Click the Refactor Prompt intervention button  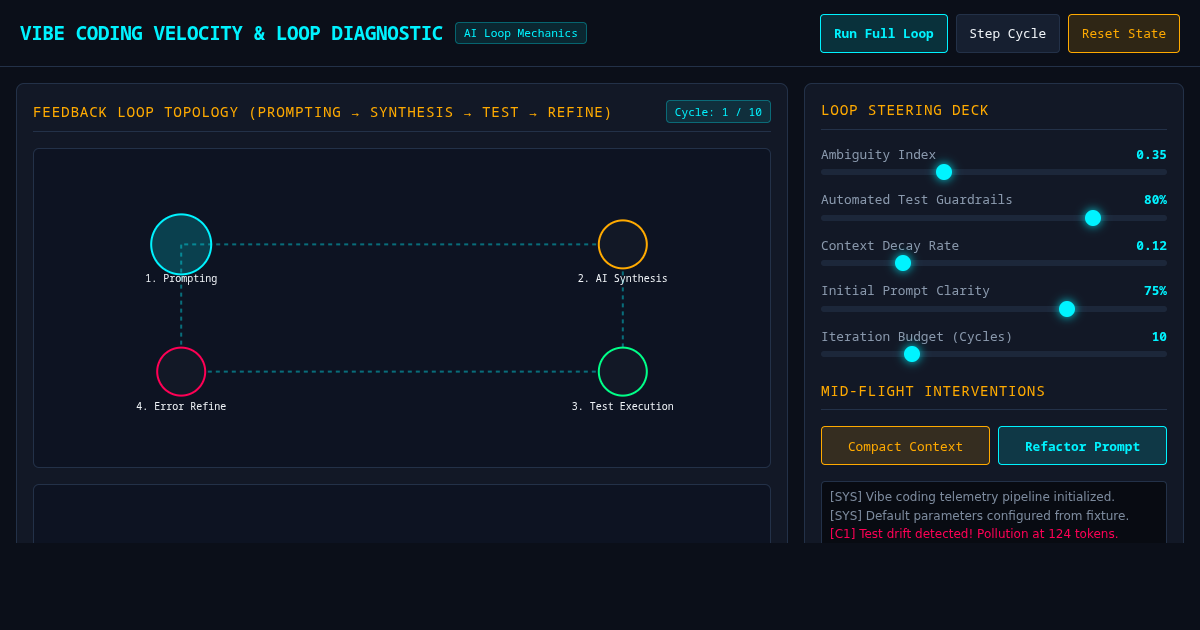click(x=1082, y=446)
